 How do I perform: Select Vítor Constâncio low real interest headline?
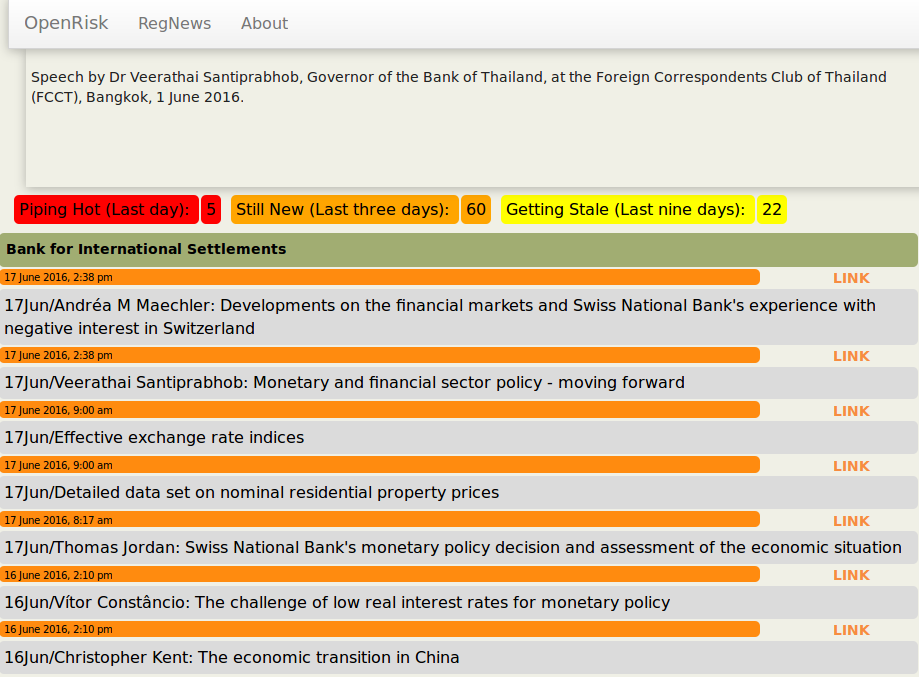point(459,603)
